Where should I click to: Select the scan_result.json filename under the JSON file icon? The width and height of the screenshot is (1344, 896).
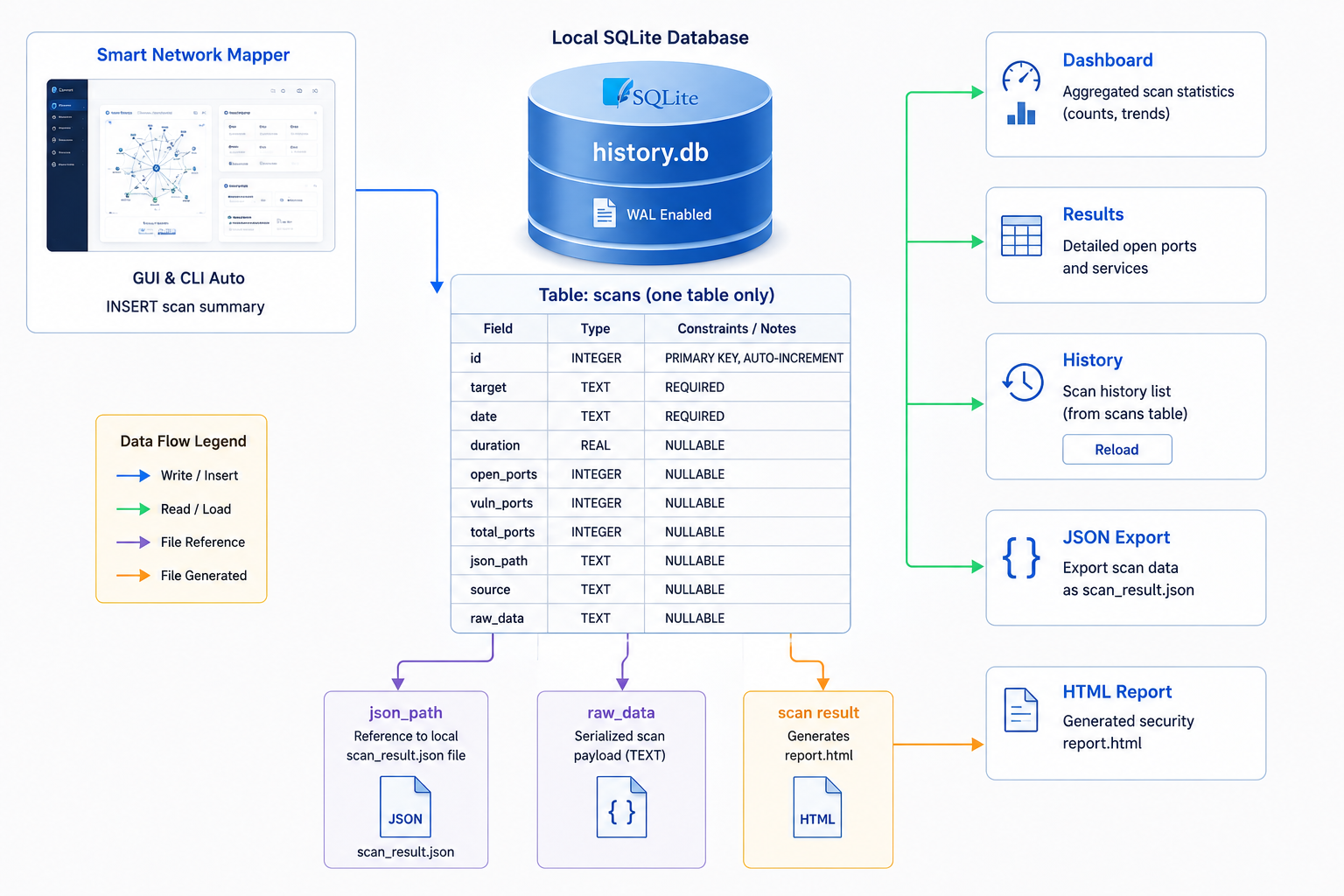pos(406,852)
